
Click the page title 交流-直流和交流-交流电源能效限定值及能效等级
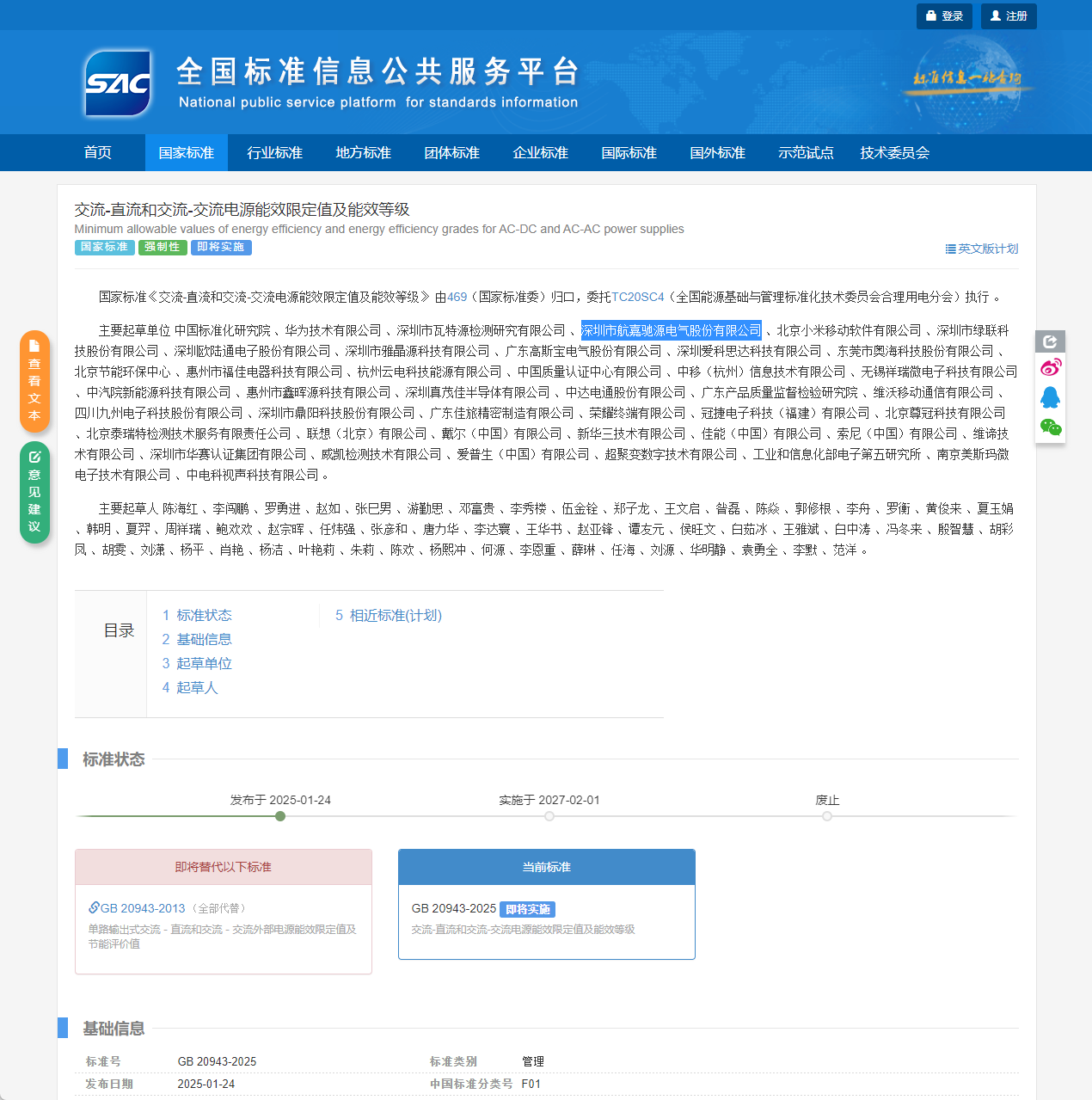click(x=242, y=210)
